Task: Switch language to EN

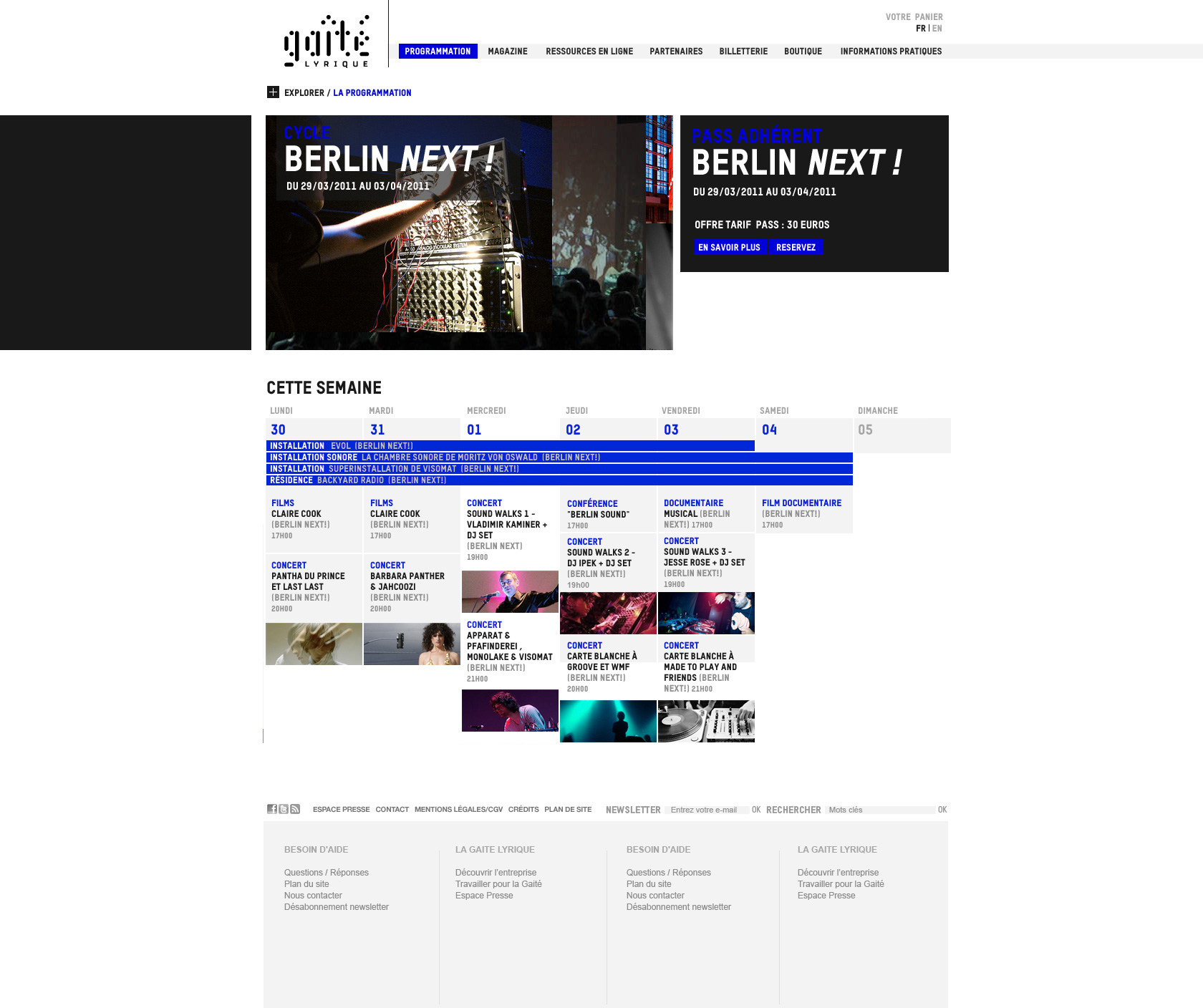Action: (937, 29)
